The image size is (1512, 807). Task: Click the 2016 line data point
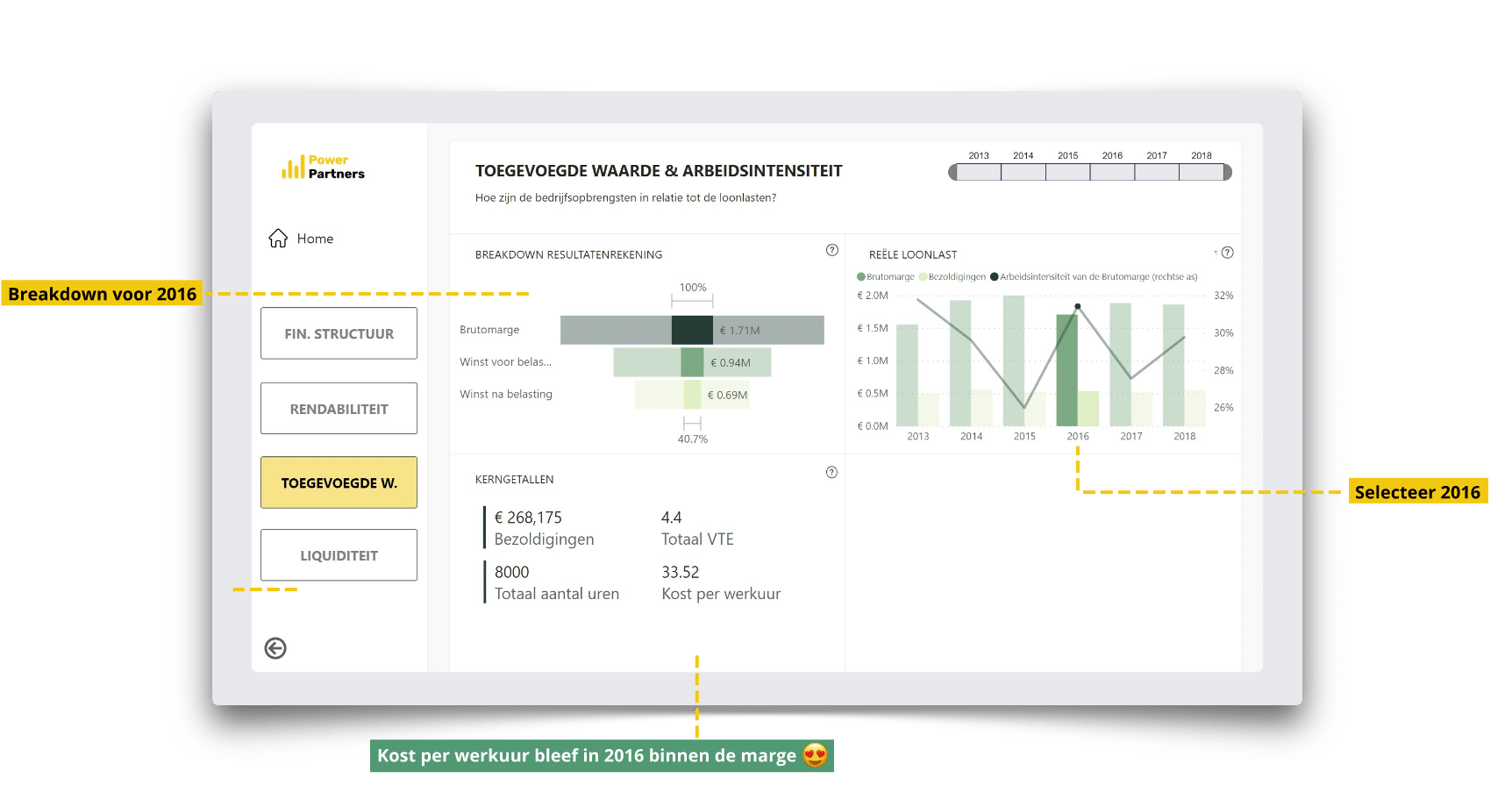pyautogui.click(x=1078, y=307)
